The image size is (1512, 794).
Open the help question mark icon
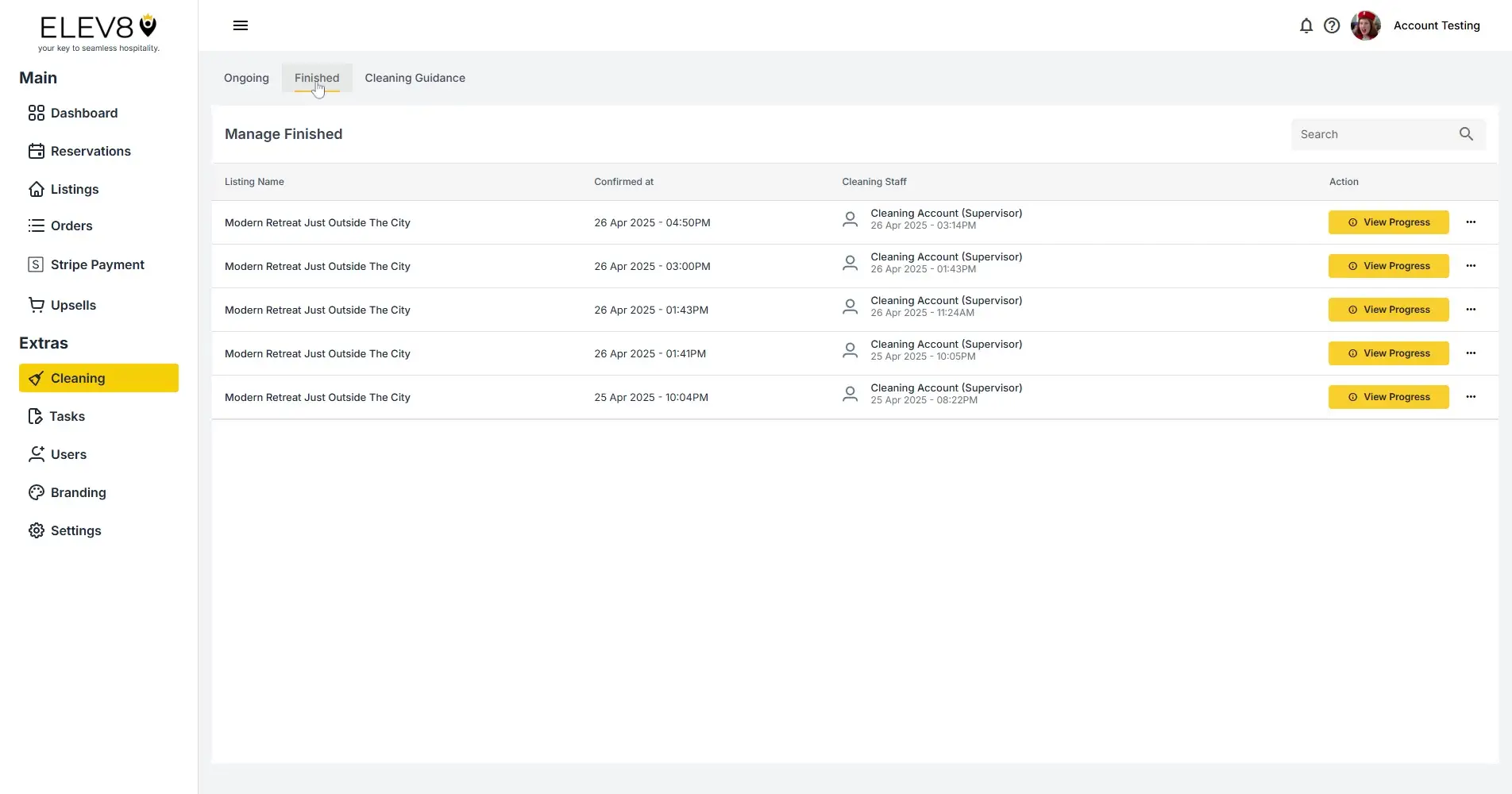[x=1332, y=25]
